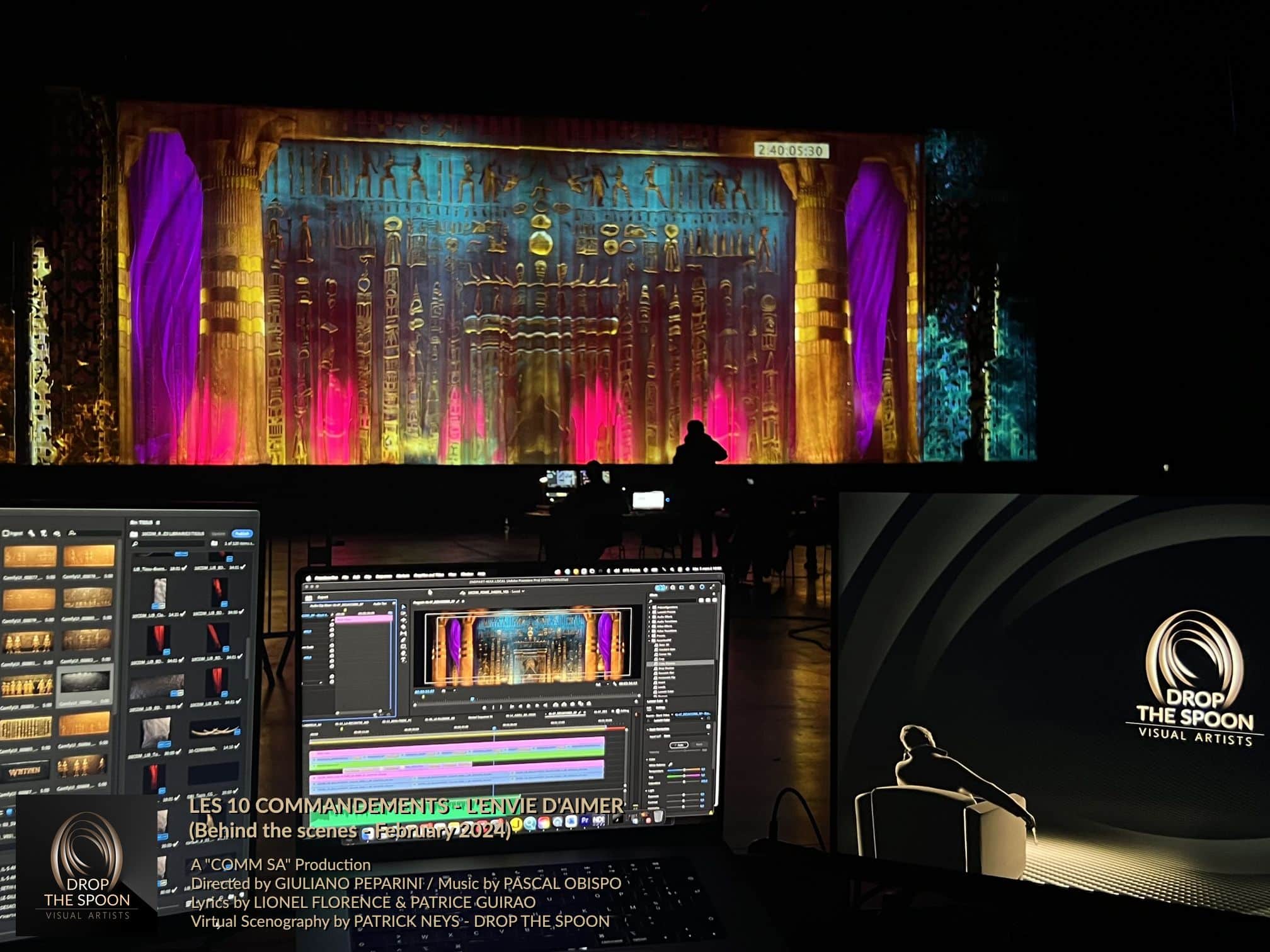
Task: Expand the Audio Effects folder in Effects panel
Action: (649, 617)
